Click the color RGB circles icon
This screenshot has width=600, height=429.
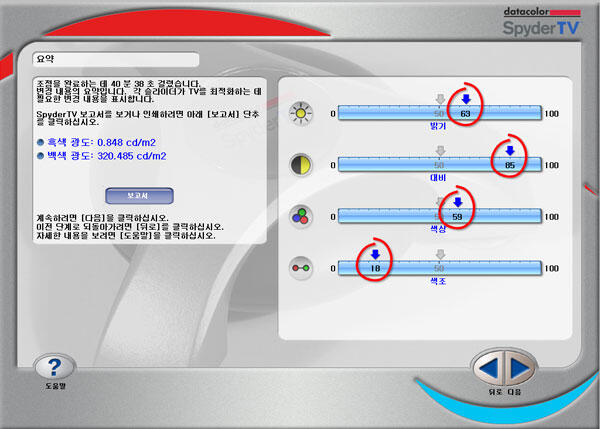tap(301, 217)
